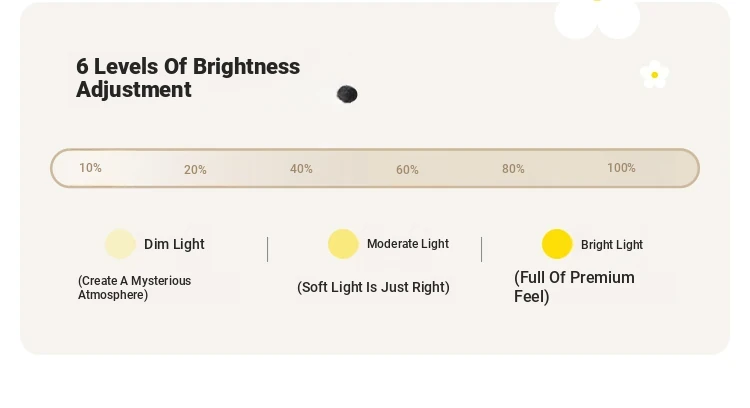Set brightness slider to 100%
This screenshot has height=408, width=750.
click(621, 168)
